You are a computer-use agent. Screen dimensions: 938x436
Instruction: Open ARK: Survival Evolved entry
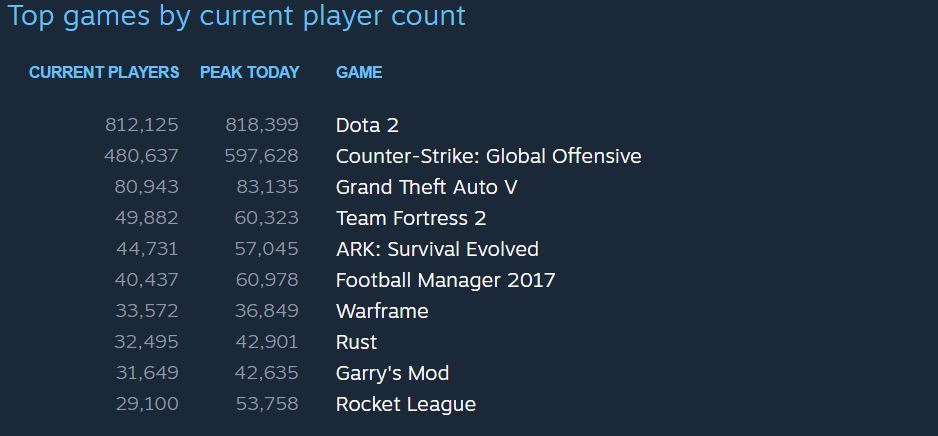437,249
